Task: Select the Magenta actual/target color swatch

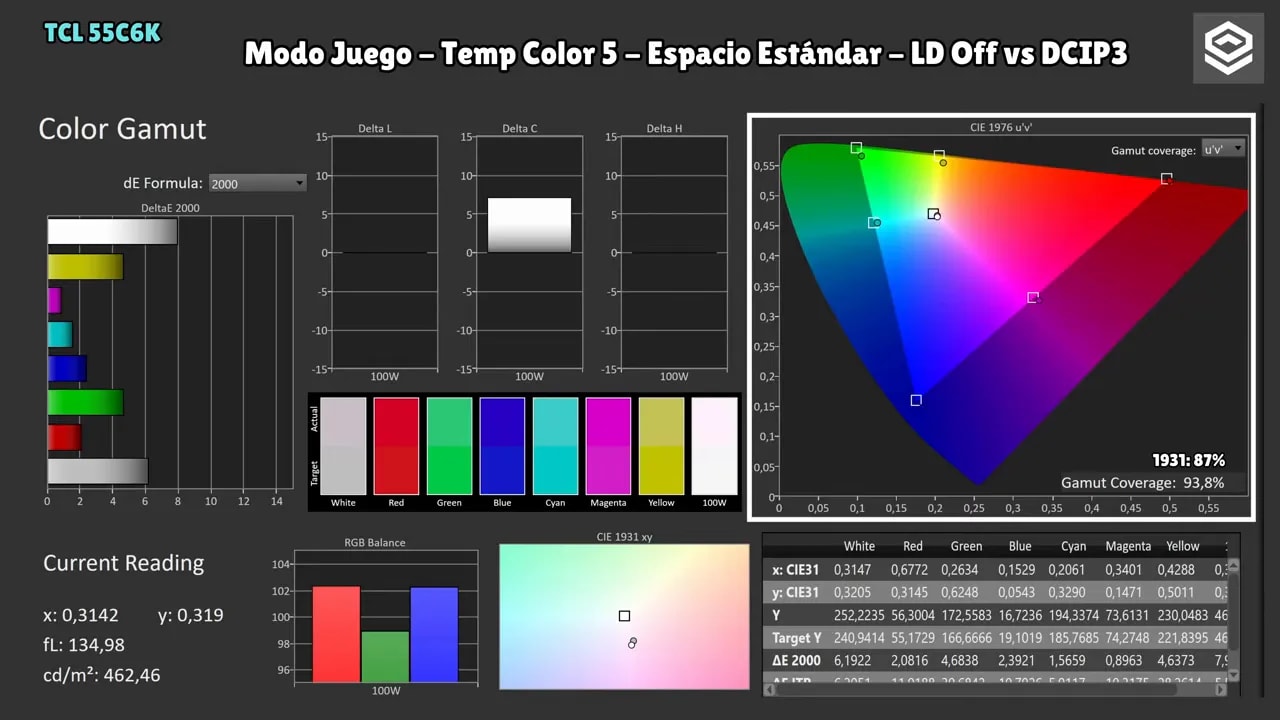Action: click(x=608, y=446)
